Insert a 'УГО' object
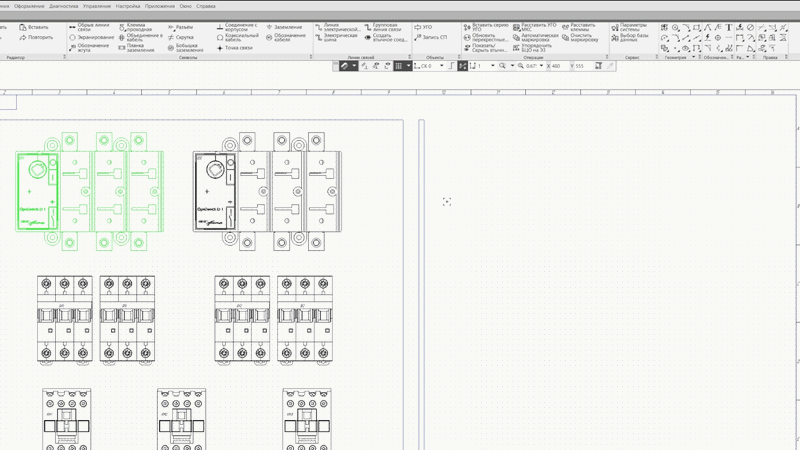The image size is (800, 450). coord(423,27)
